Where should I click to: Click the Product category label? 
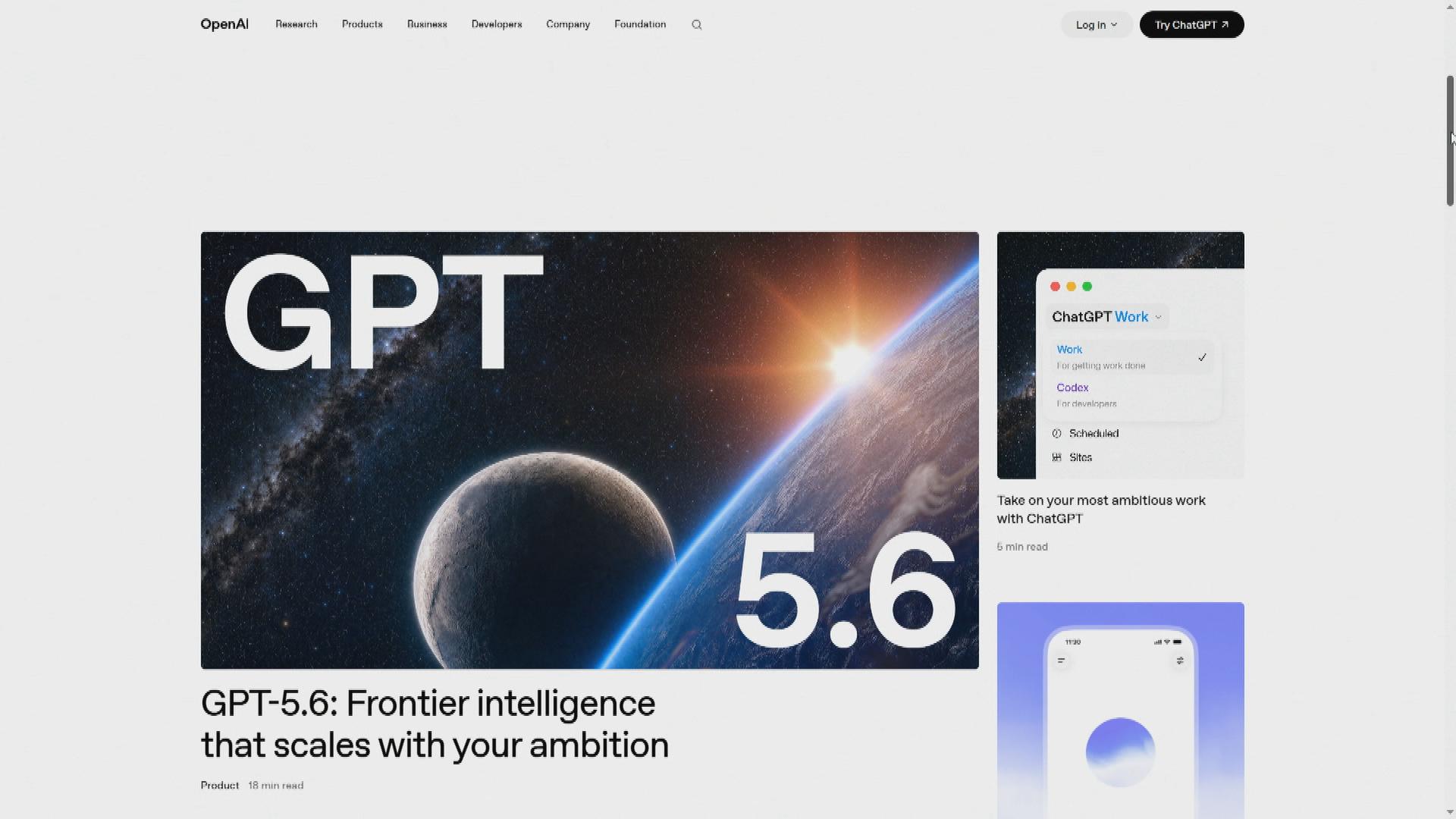[220, 786]
